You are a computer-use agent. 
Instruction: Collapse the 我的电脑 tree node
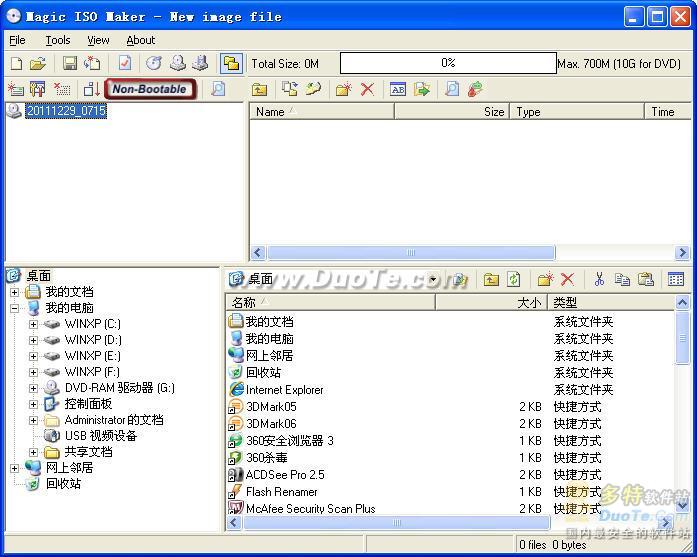pos(14,308)
